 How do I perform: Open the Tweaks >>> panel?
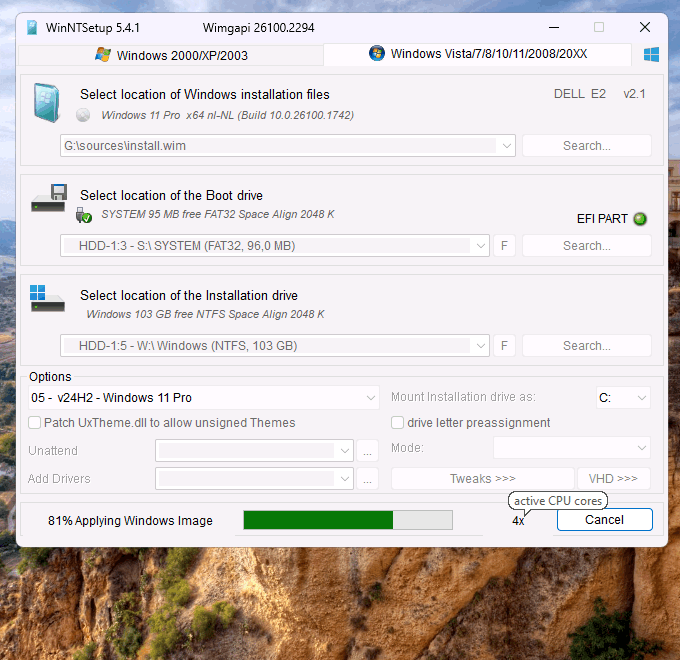pos(483,478)
